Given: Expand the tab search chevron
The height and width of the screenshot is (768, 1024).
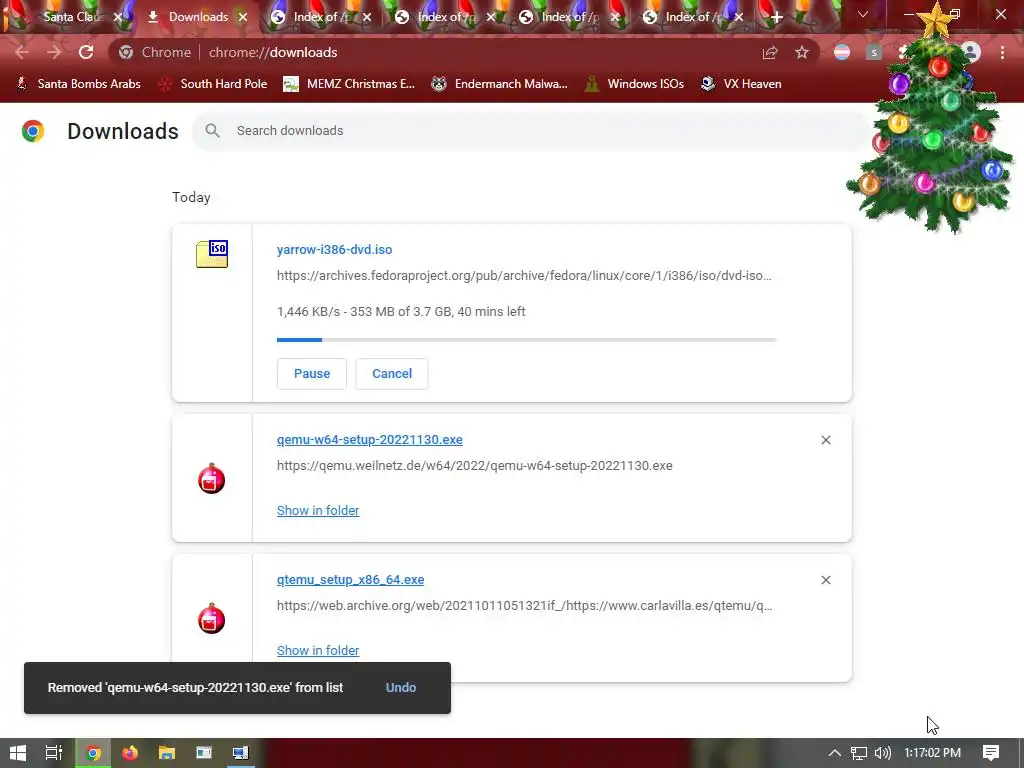Looking at the screenshot, I should [863, 14].
